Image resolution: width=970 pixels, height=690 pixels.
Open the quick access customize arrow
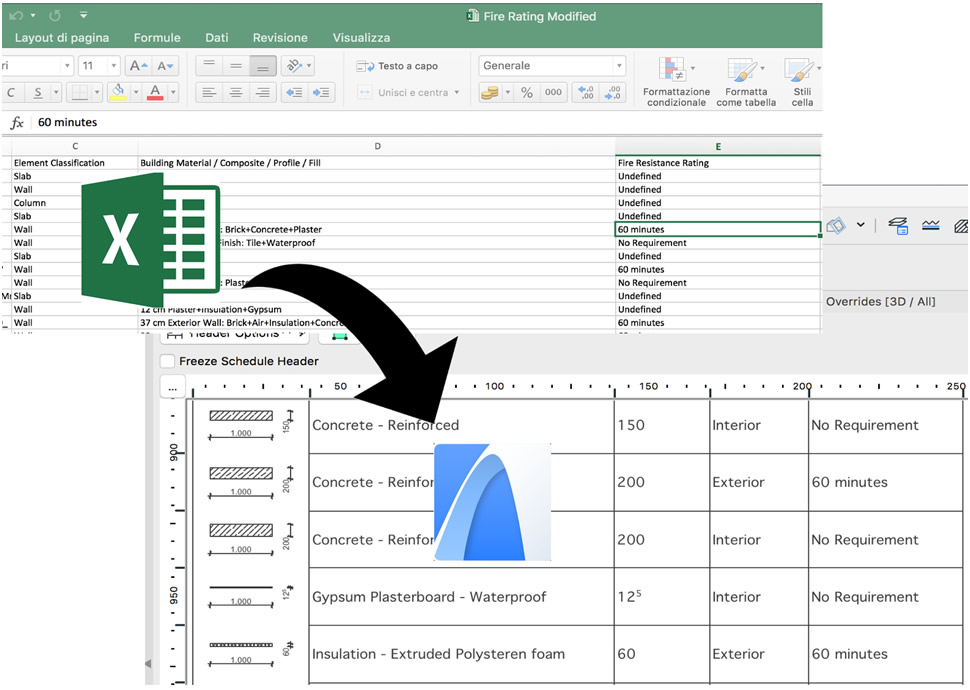click(x=84, y=15)
